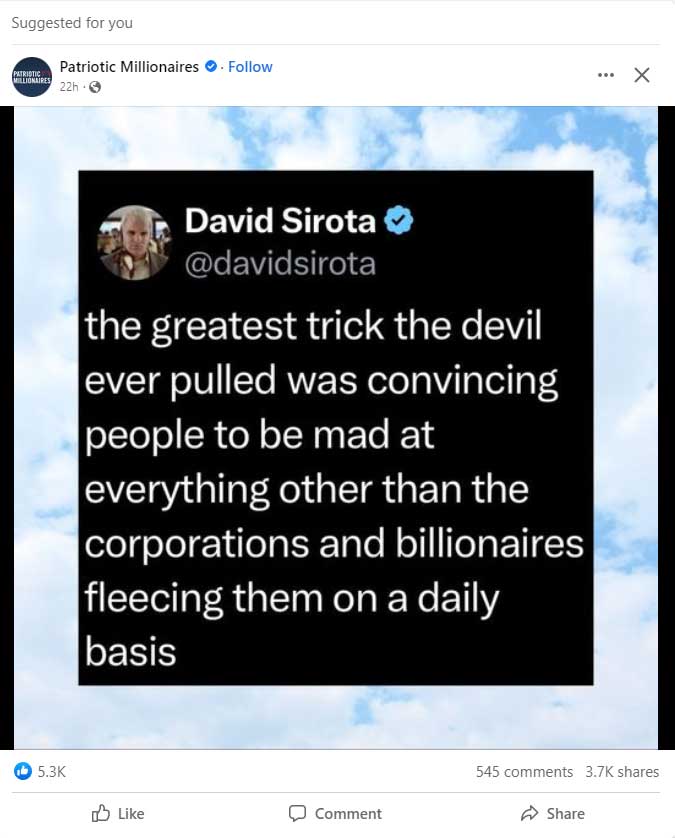The width and height of the screenshot is (675, 838).
Task: Share the post
Action: pyautogui.click(x=553, y=813)
